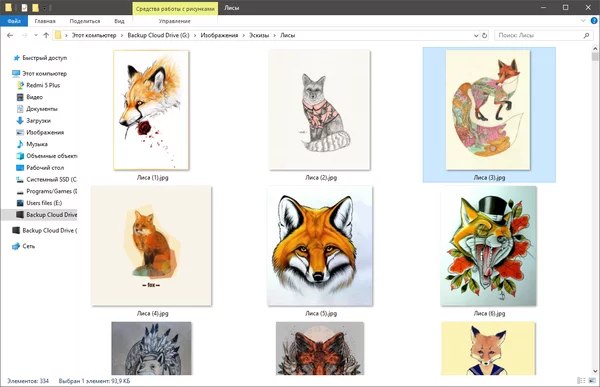The image size is (600, 387).
Task: Go back with the back arrow
Action: tap(10, 35)
